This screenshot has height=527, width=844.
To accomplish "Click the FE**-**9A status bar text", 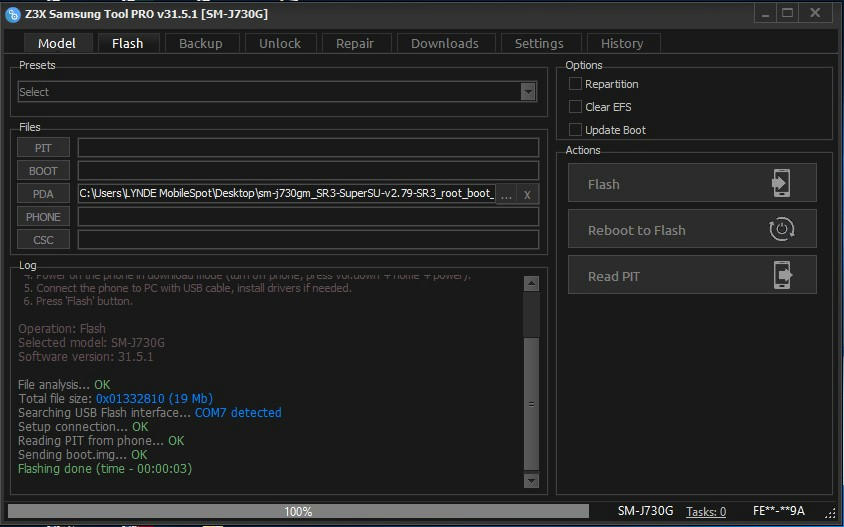I will point(779,511).
